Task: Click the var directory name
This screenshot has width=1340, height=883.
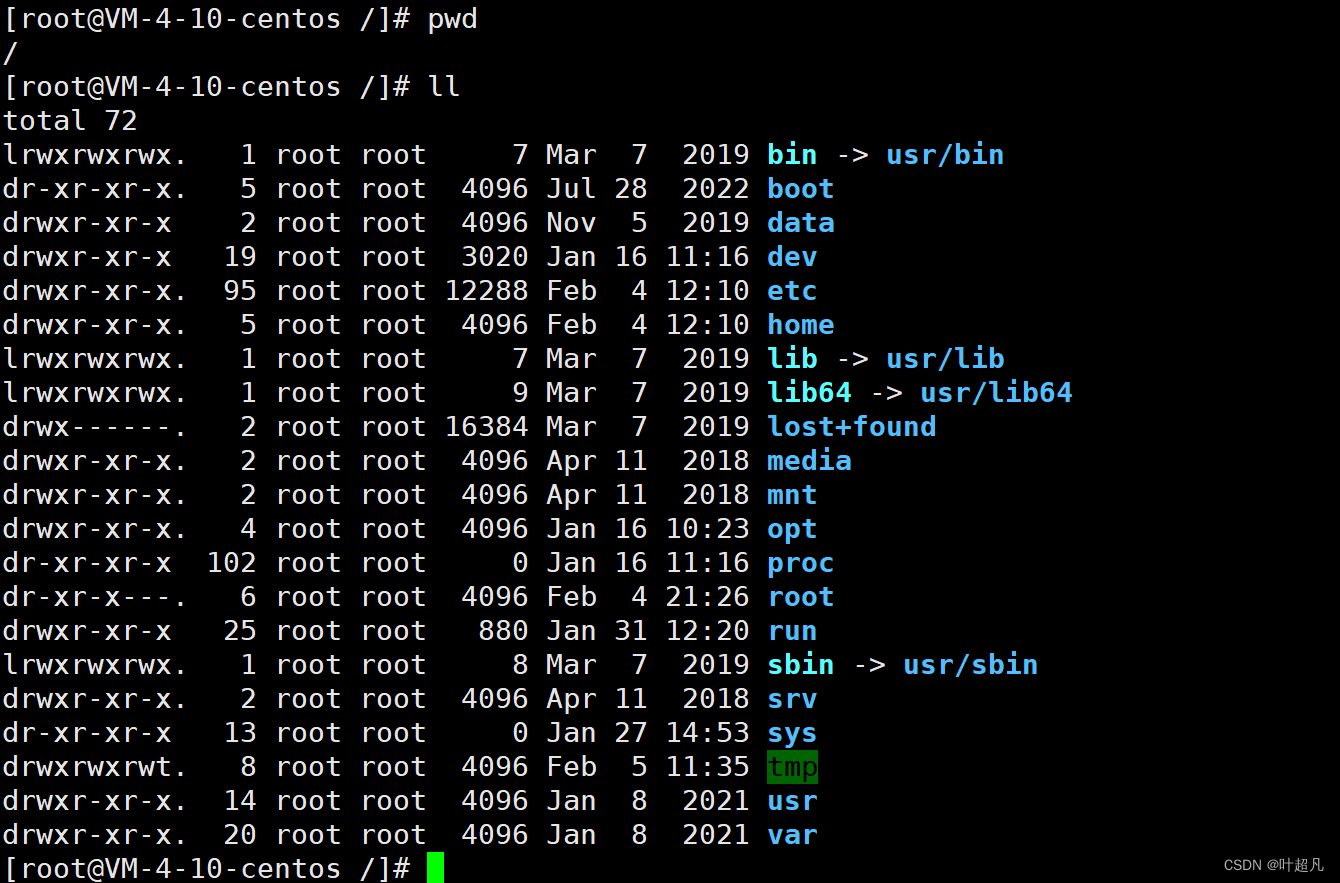Action: [x=792, y=835]
